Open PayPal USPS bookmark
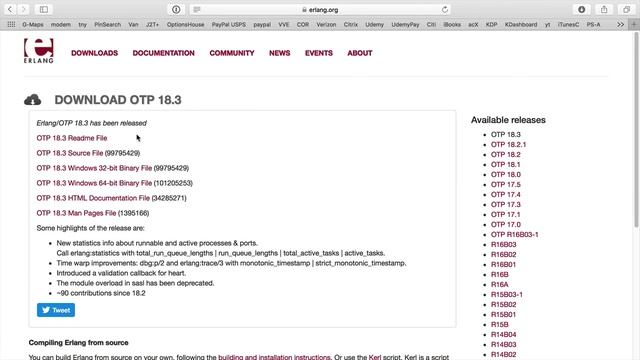 click(x=229, y=24)
